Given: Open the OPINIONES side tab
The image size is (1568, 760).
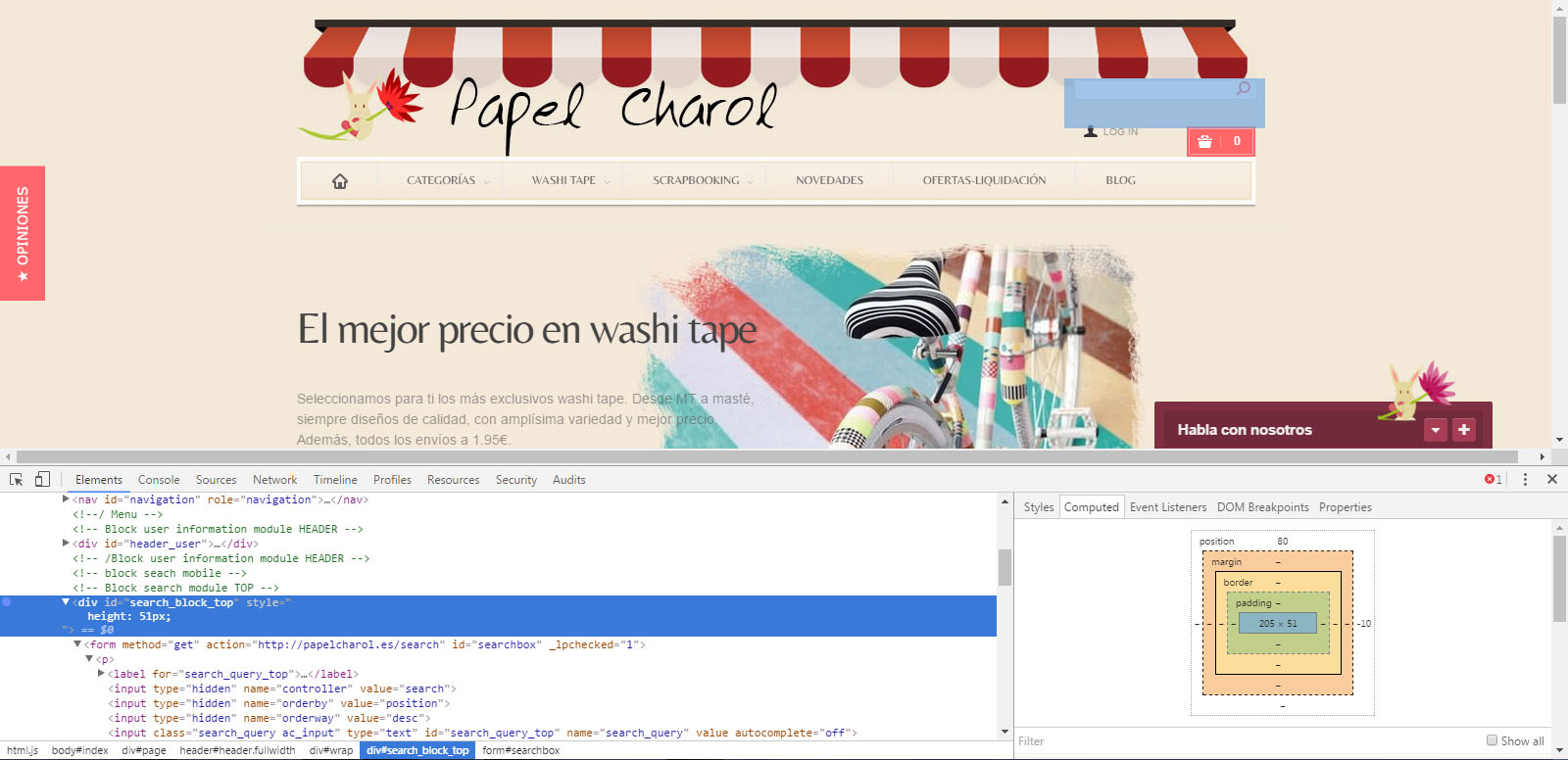Looking at the screenshot, I should pos(23,233).
